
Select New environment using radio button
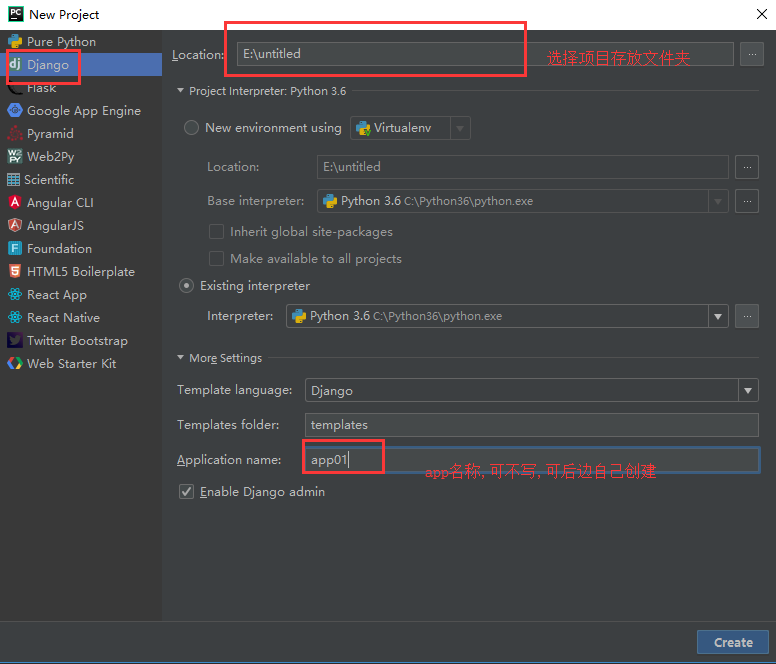(x=192, y=128)
